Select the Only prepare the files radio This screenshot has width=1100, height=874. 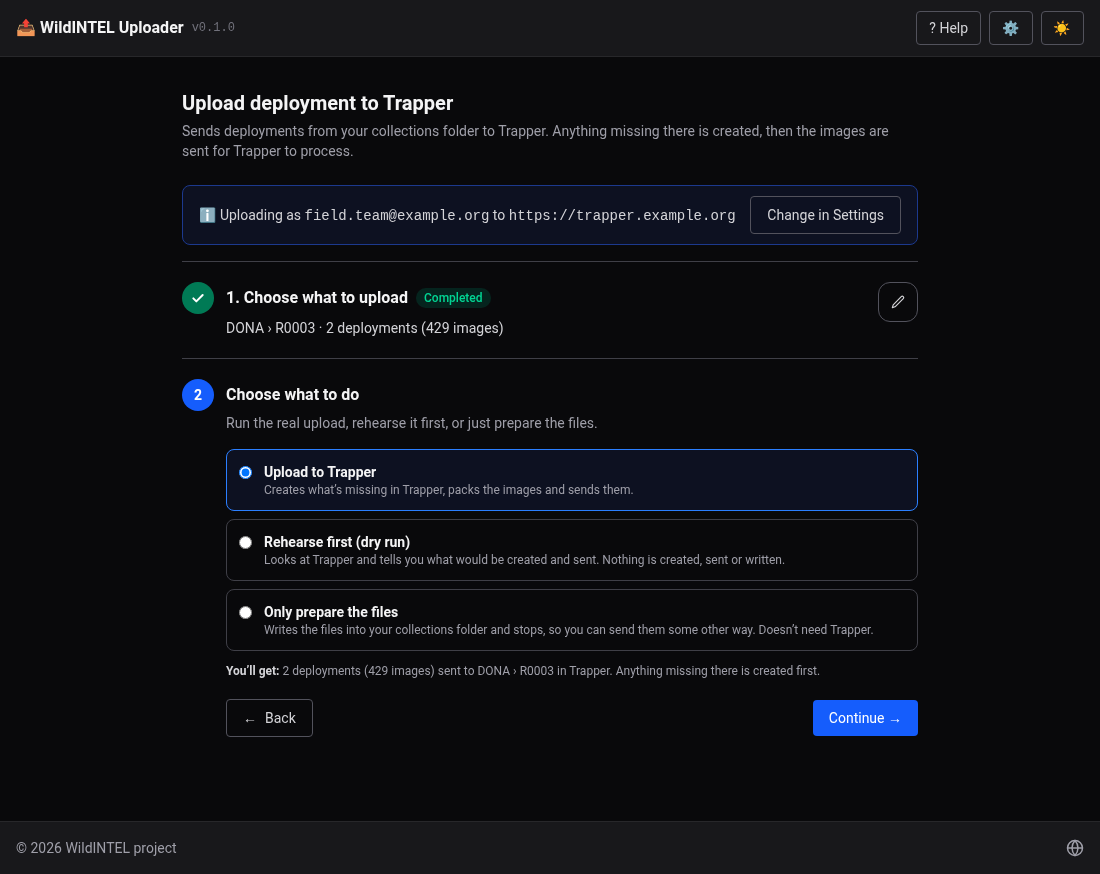pos(245,613)
